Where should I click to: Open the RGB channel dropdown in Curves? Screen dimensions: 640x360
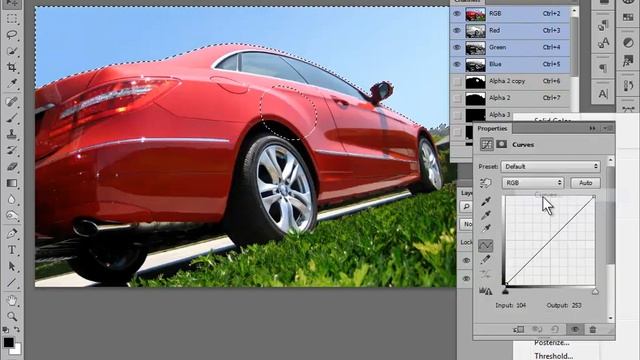533,183
